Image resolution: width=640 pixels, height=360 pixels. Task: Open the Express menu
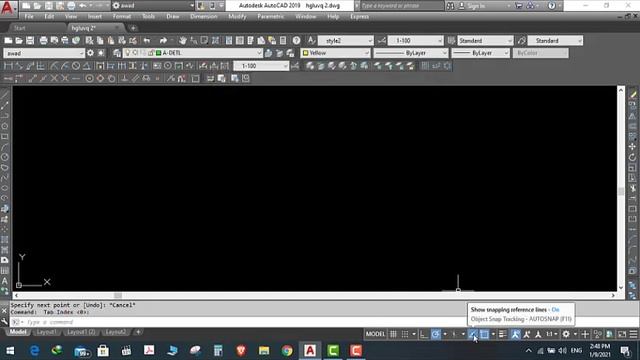coord(359,17)
